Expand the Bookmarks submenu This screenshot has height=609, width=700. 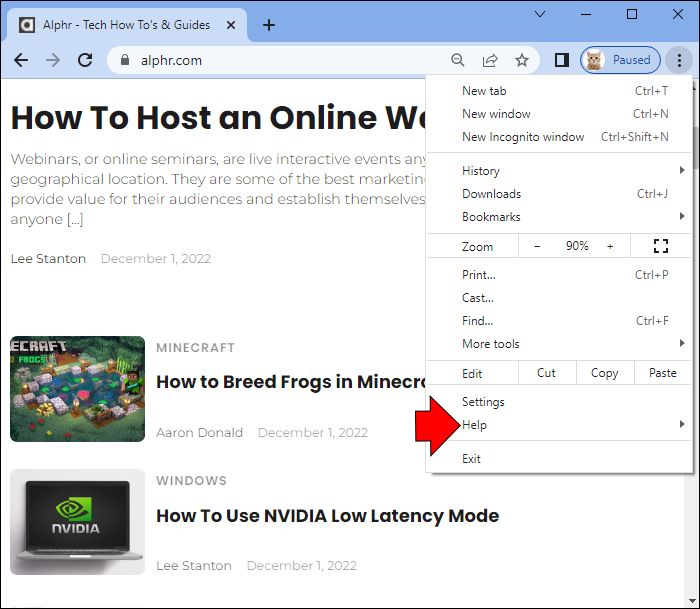559,217
